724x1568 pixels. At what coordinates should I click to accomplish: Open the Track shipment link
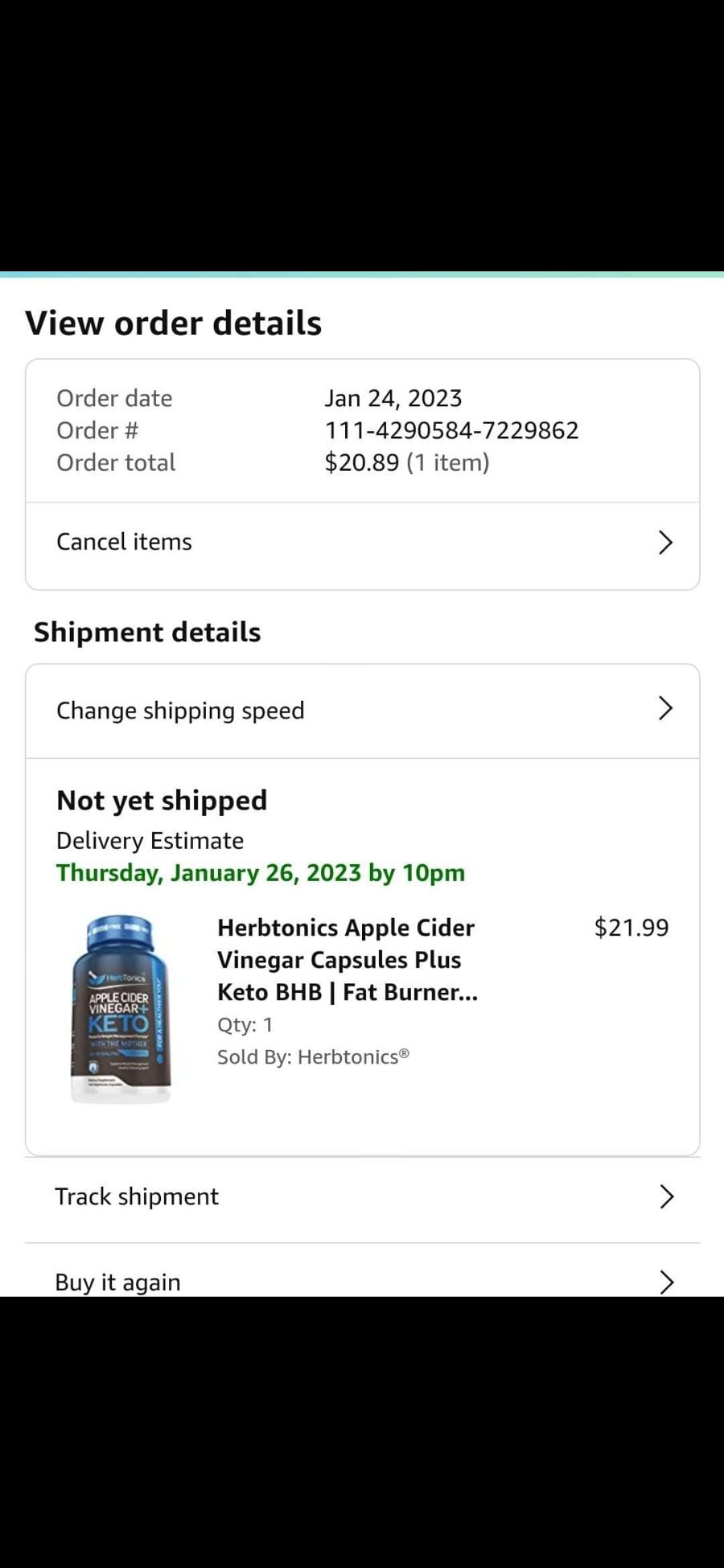tap(137, 1197)
